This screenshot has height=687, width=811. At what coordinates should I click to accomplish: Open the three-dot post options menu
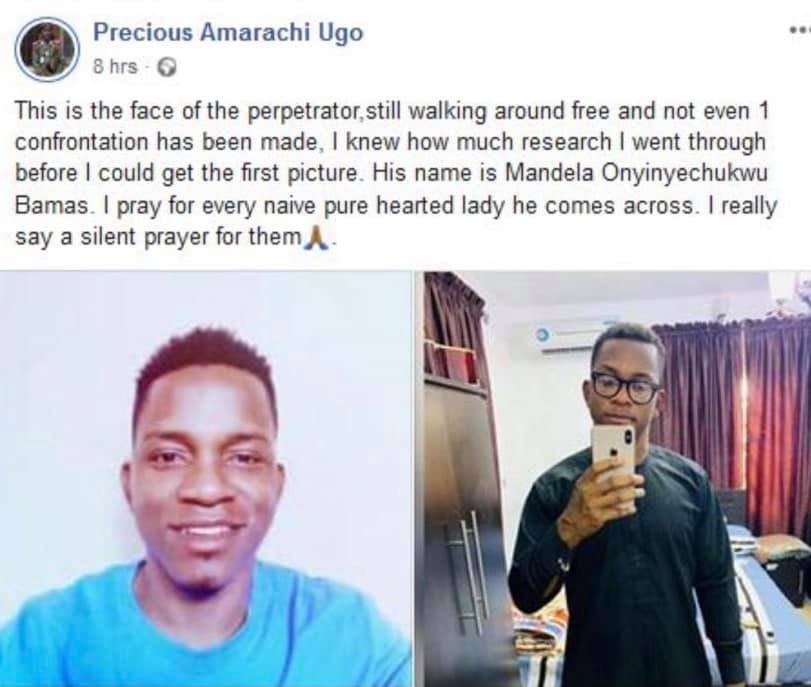[x=800, y=32]
